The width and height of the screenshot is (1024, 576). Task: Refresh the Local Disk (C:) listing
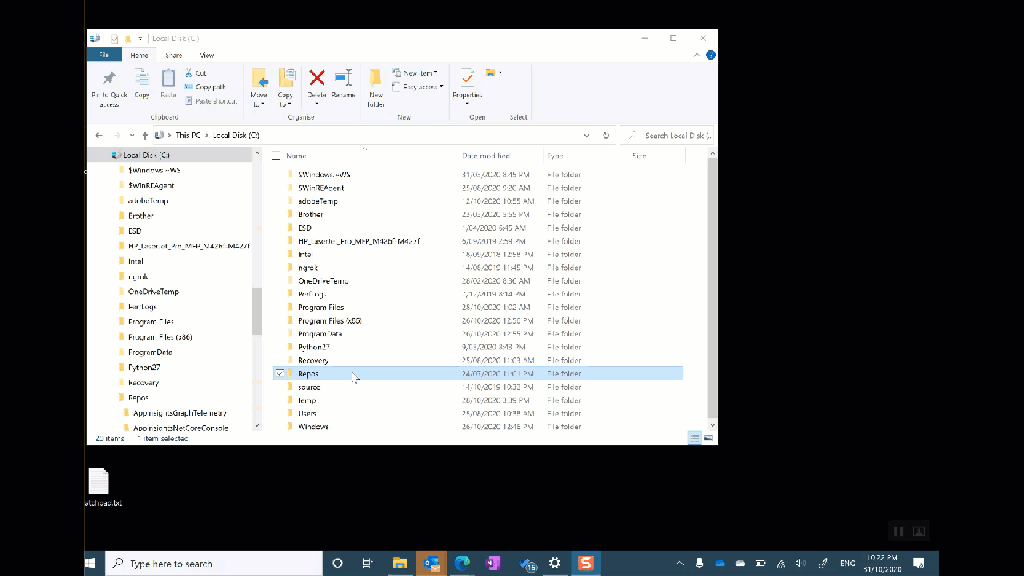pyautogui.click(x=606, y=135)
